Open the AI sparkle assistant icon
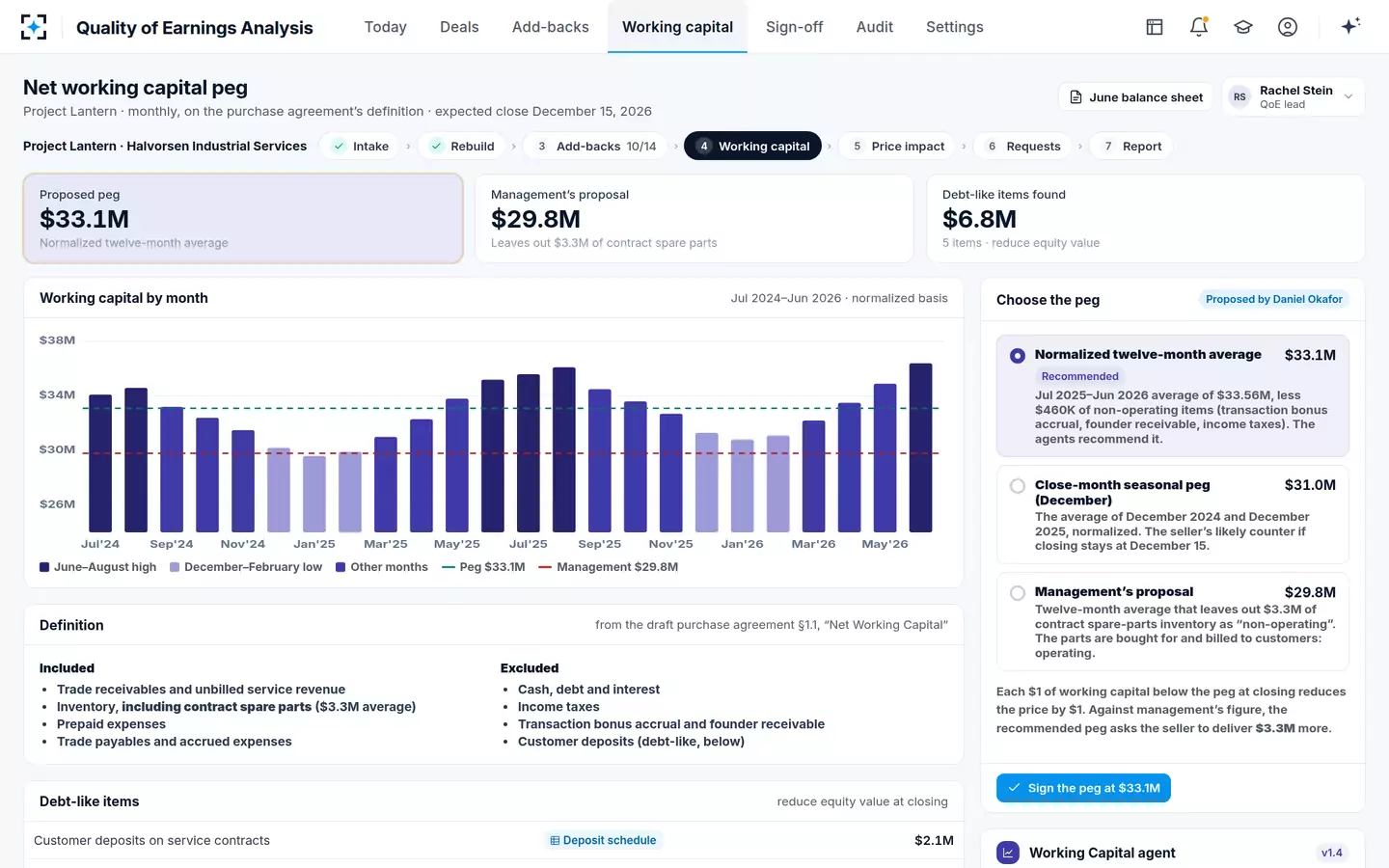 pyautogui.click(x=1350, y=26)
